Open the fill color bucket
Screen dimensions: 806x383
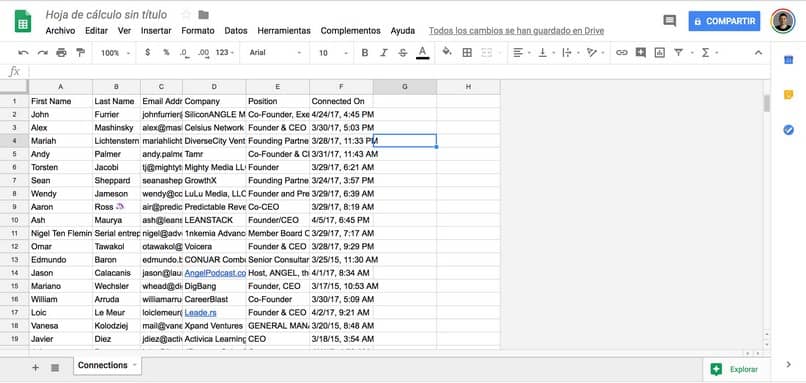(447, 52)
